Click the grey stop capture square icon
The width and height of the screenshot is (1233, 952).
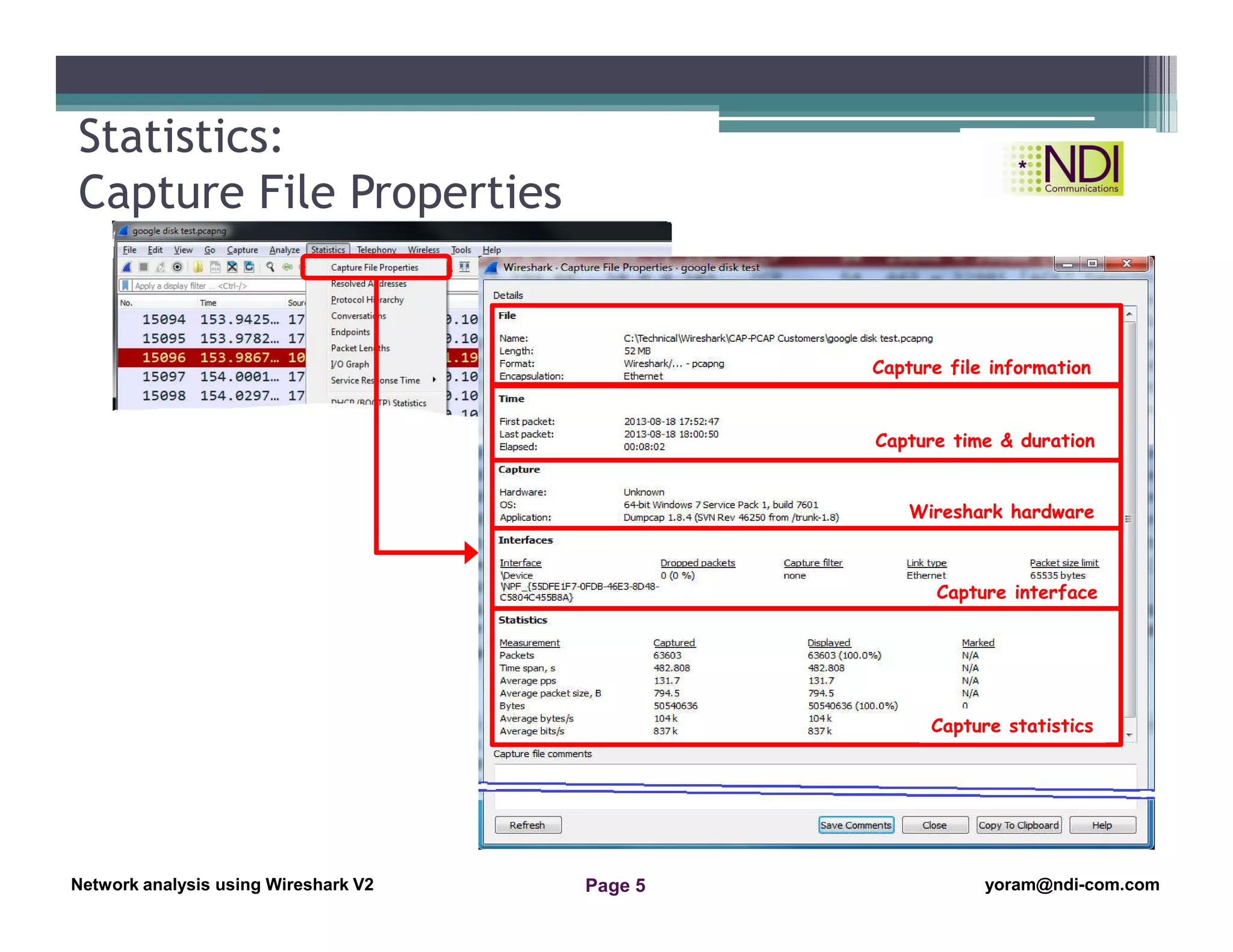[x=143, y=267]
